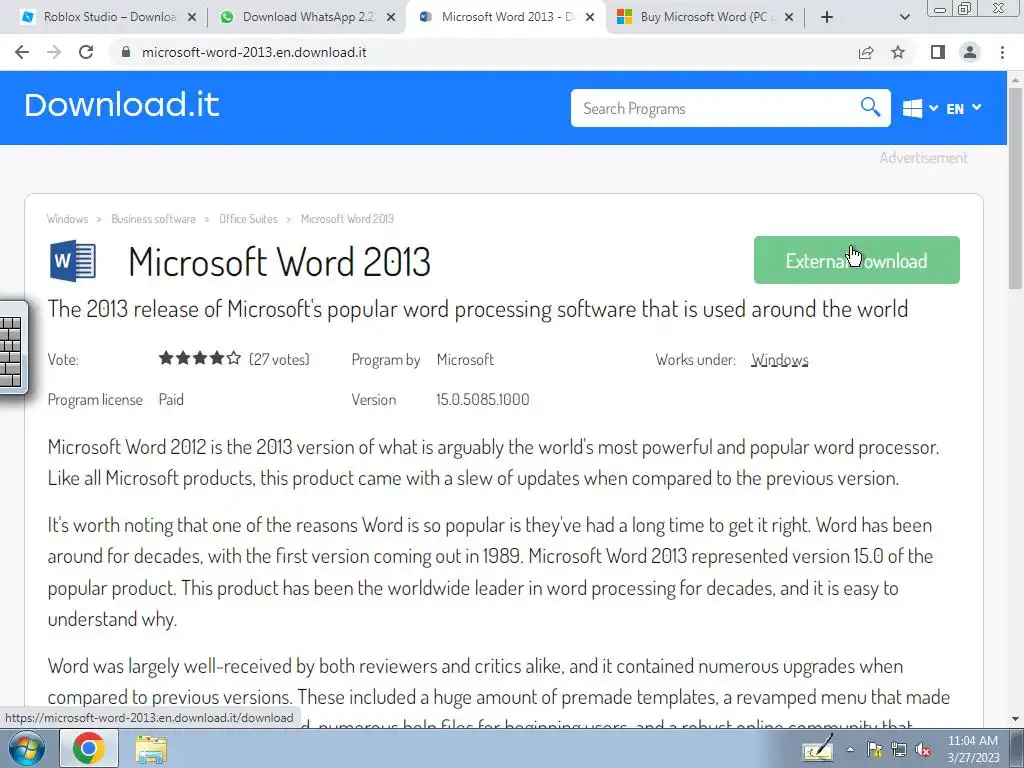Screen dimensions: 1024x768
Task: Click the Action Center flag icon
Action: pos(875,750)
